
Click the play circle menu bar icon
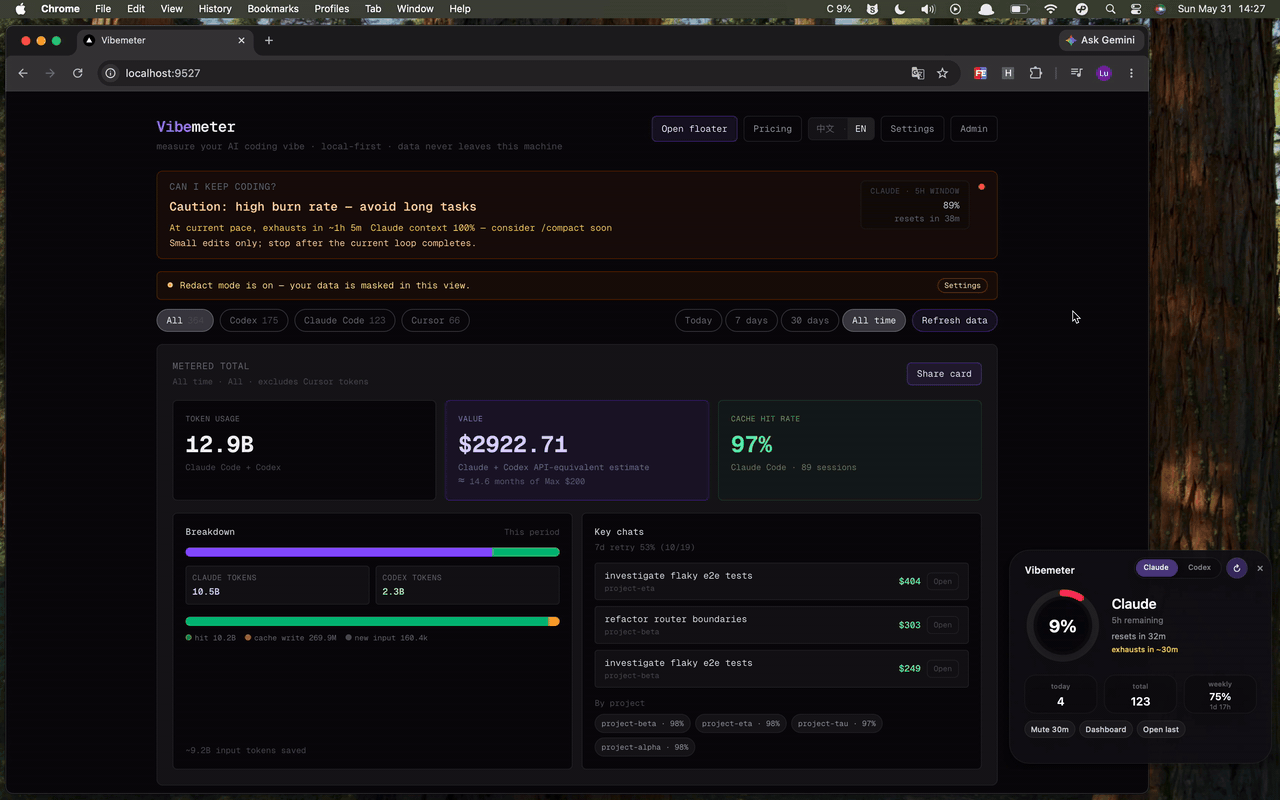[955, 9]
